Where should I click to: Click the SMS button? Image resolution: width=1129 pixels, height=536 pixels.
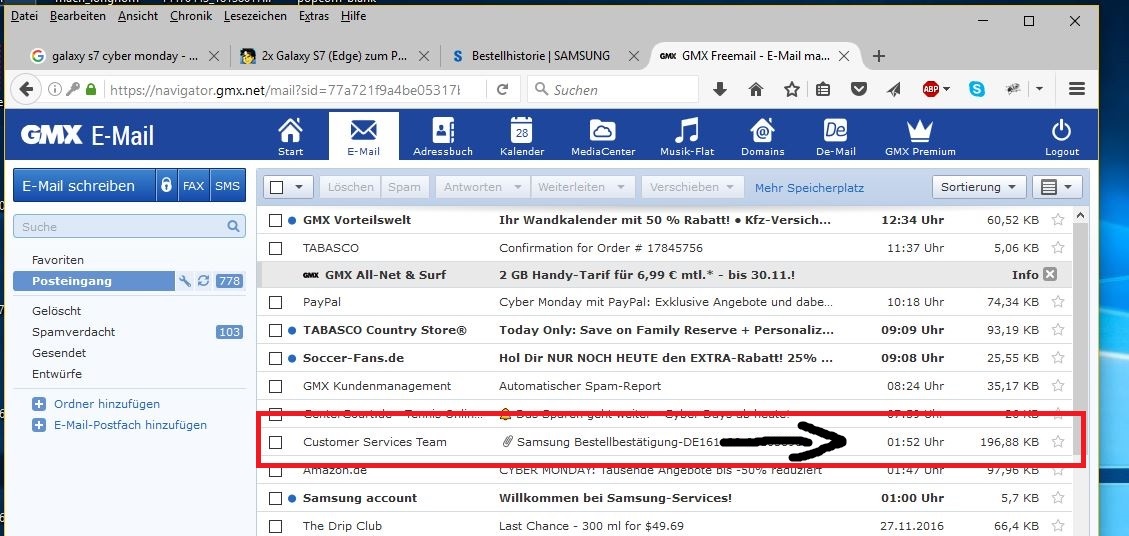(x=228, y=185)
